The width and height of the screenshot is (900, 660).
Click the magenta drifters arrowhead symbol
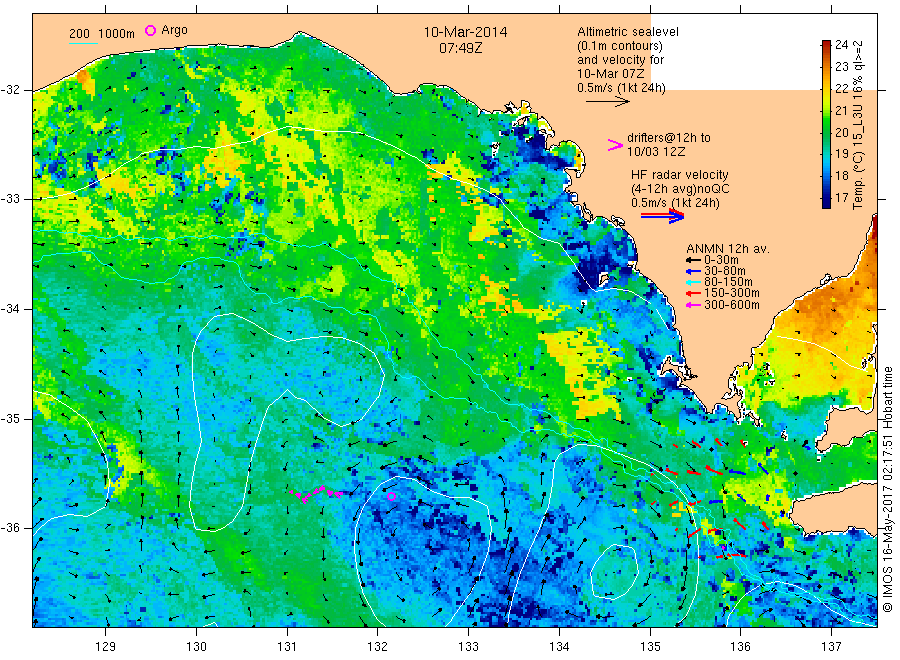(x=615, y=145)
